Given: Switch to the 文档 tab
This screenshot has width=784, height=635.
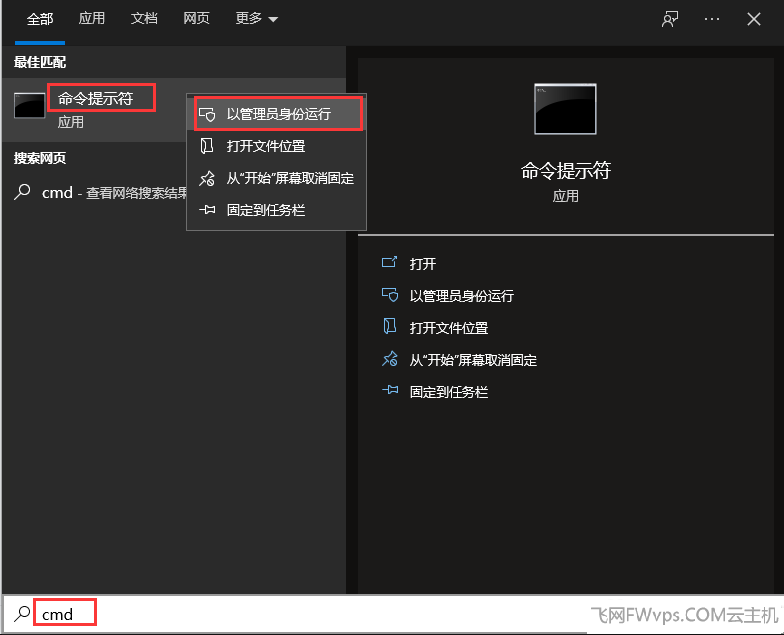Looking at the screenshot, I should pyautogui.click(x=144, y=18).
